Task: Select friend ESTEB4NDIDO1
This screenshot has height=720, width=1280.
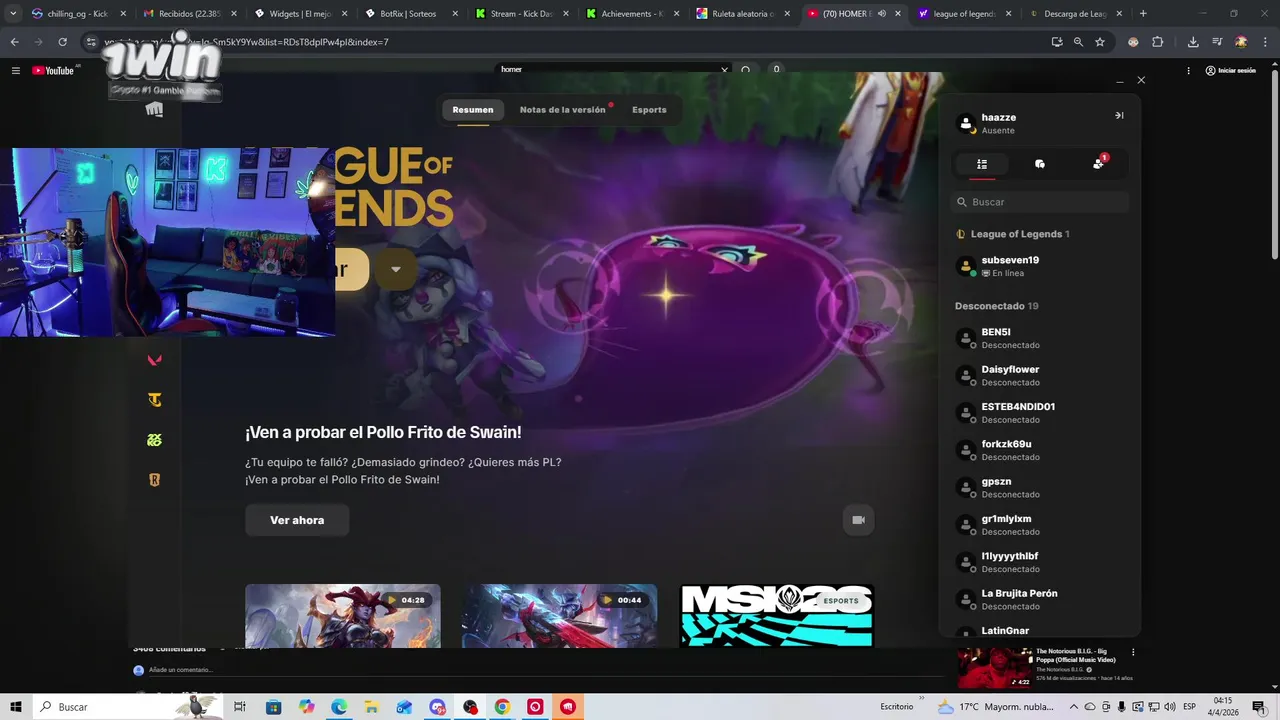Action: [x=1040, y=413]
